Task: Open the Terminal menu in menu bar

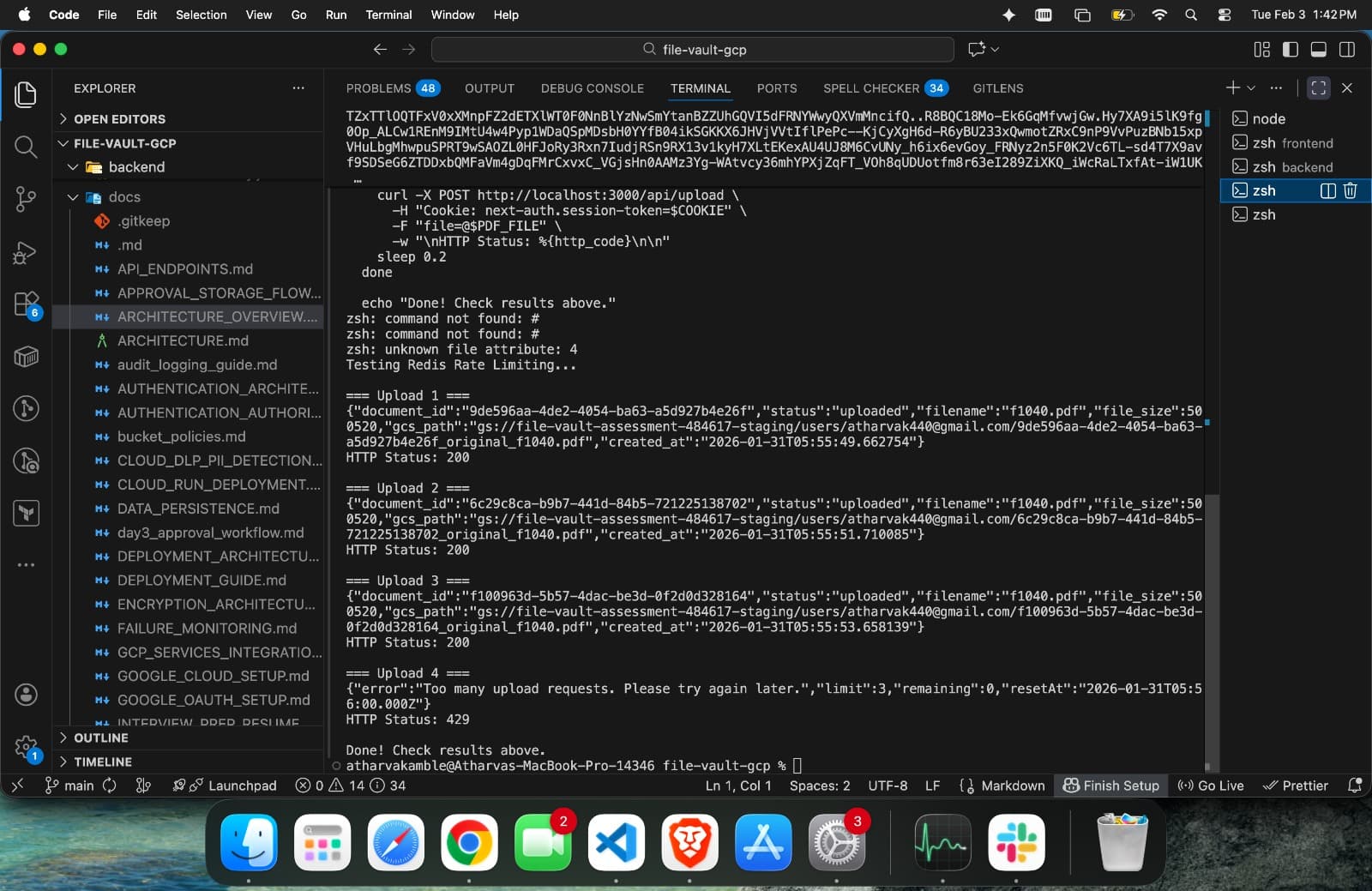Action: tap(388, 15)
